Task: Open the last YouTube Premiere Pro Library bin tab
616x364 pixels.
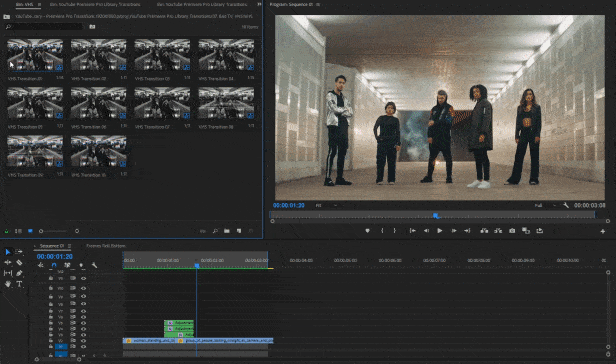Action: tap(202, 5)
